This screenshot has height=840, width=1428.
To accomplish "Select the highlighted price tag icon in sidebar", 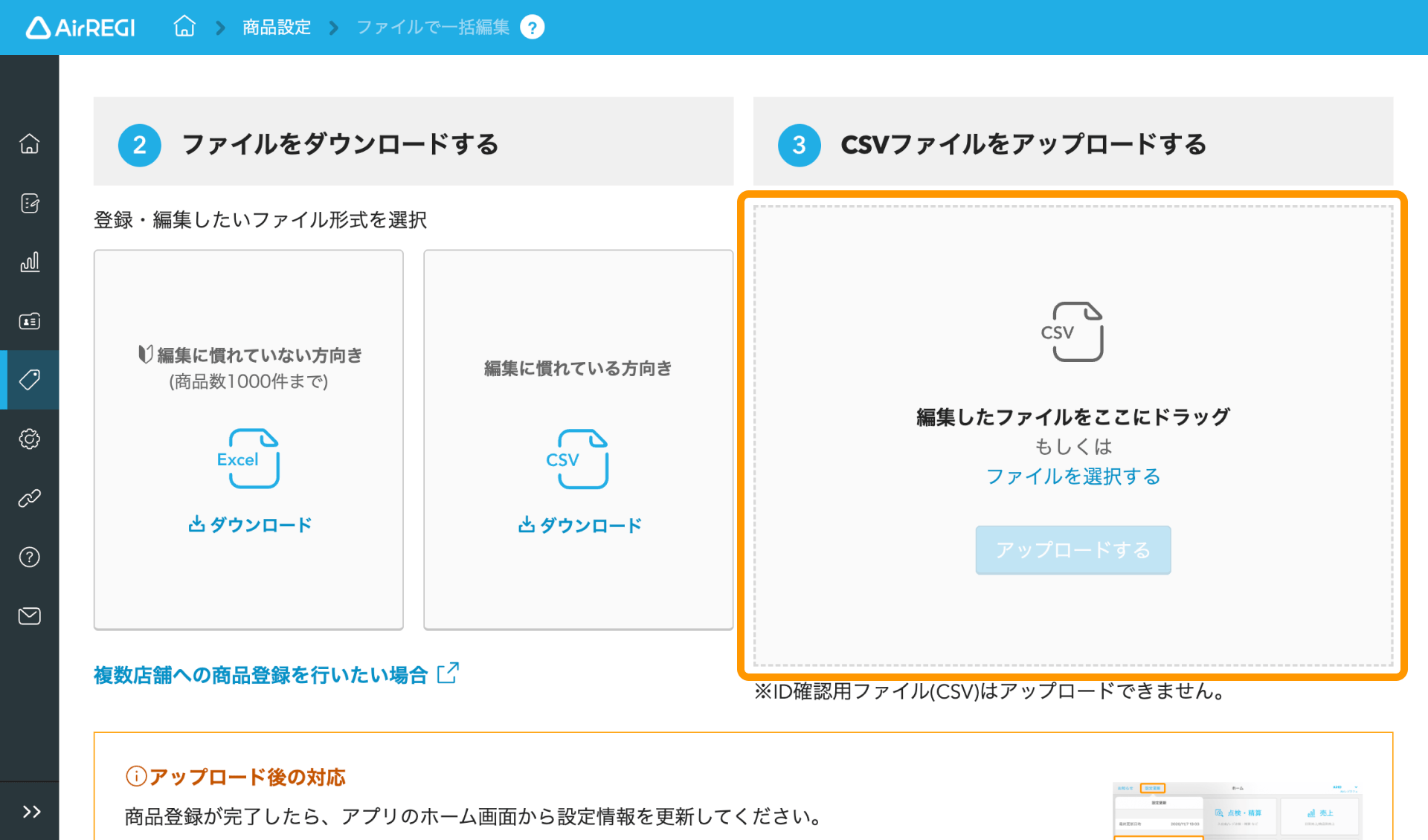I will pyautogui.click(x=30, y=380).
